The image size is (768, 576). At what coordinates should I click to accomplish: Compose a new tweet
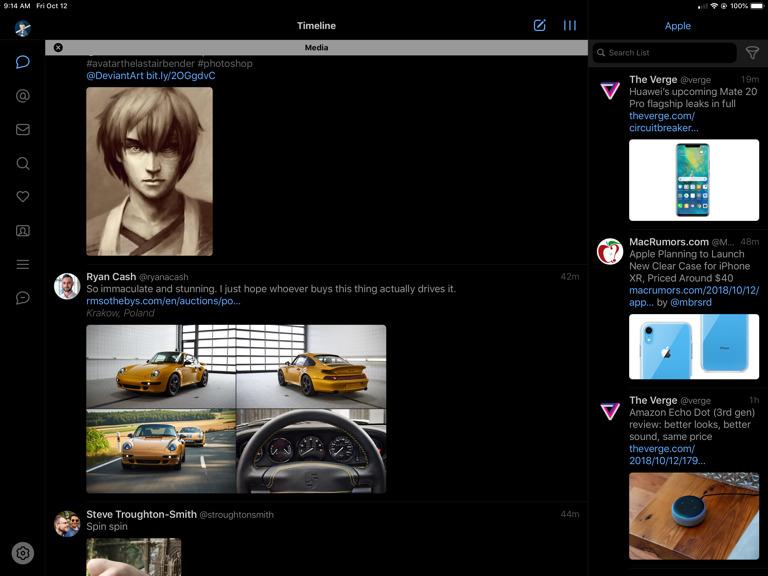tap(539, 26)
